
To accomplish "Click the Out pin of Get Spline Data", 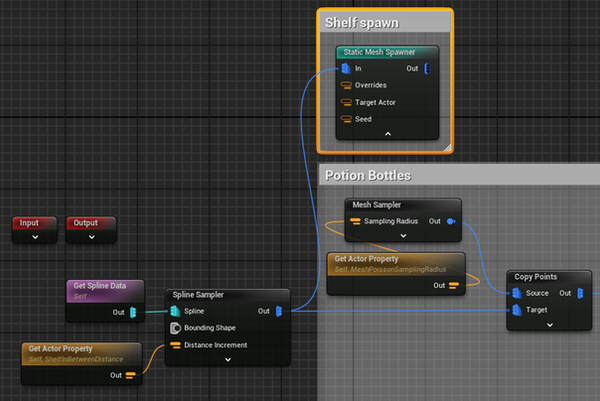I will tap(133, 312).
